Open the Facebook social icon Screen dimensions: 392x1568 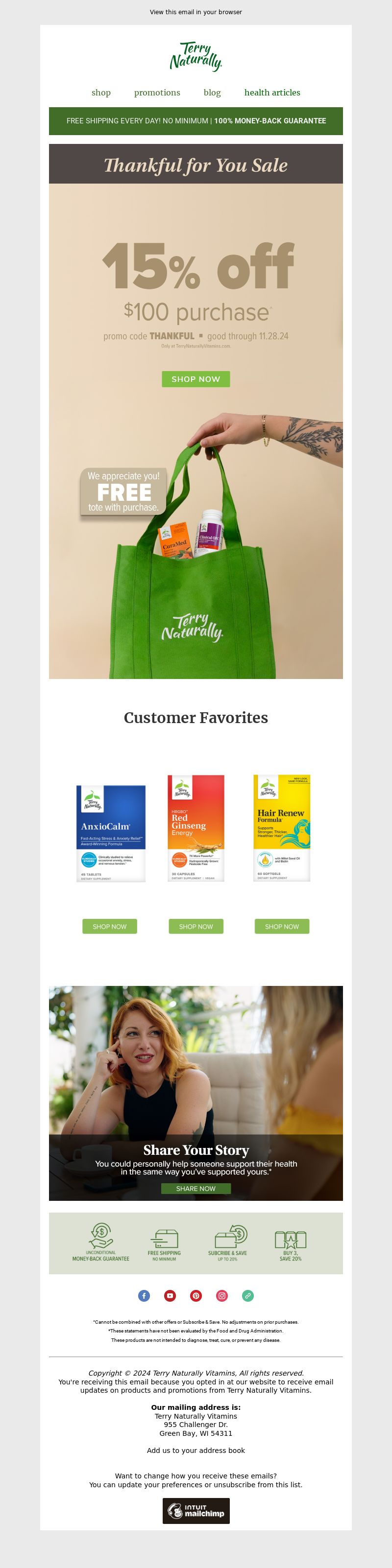[144, 1295]
